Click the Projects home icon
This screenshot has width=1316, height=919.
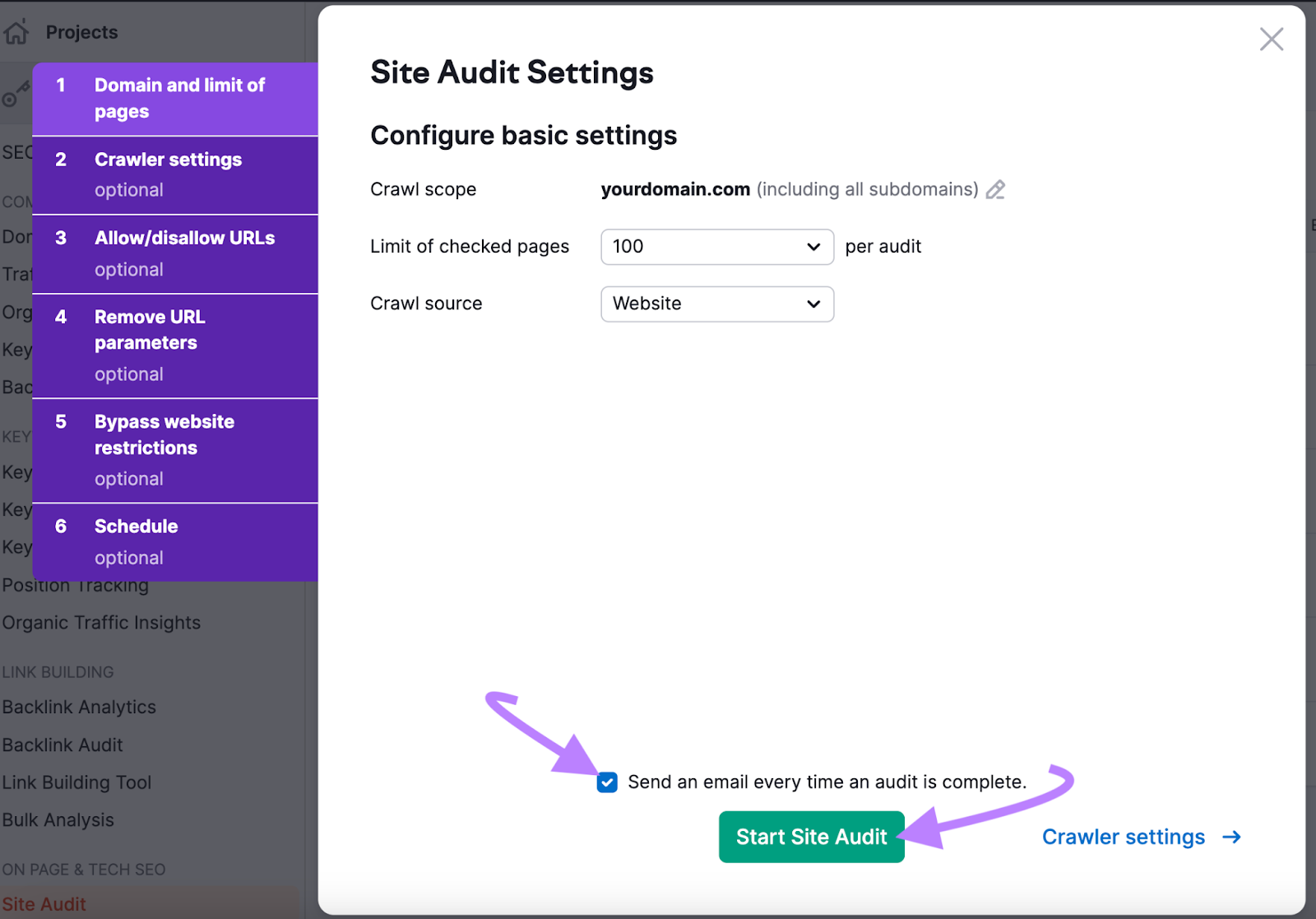pyautogui.click(x=16, y=31)
